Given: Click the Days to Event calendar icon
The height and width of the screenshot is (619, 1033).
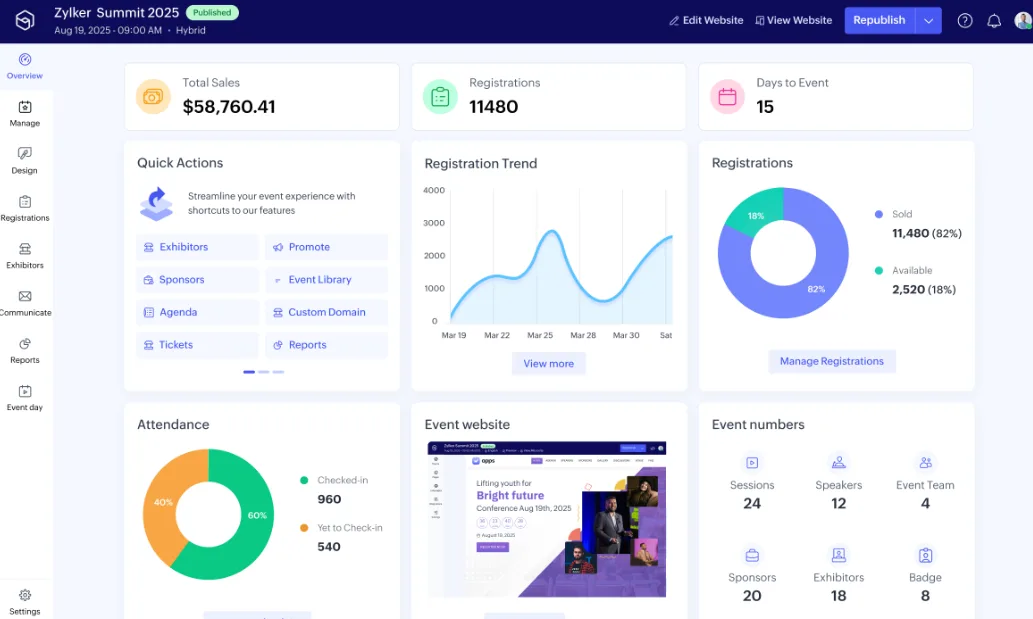Looking at the screenshot, I should pyautogui.click(x=727, y=96).
